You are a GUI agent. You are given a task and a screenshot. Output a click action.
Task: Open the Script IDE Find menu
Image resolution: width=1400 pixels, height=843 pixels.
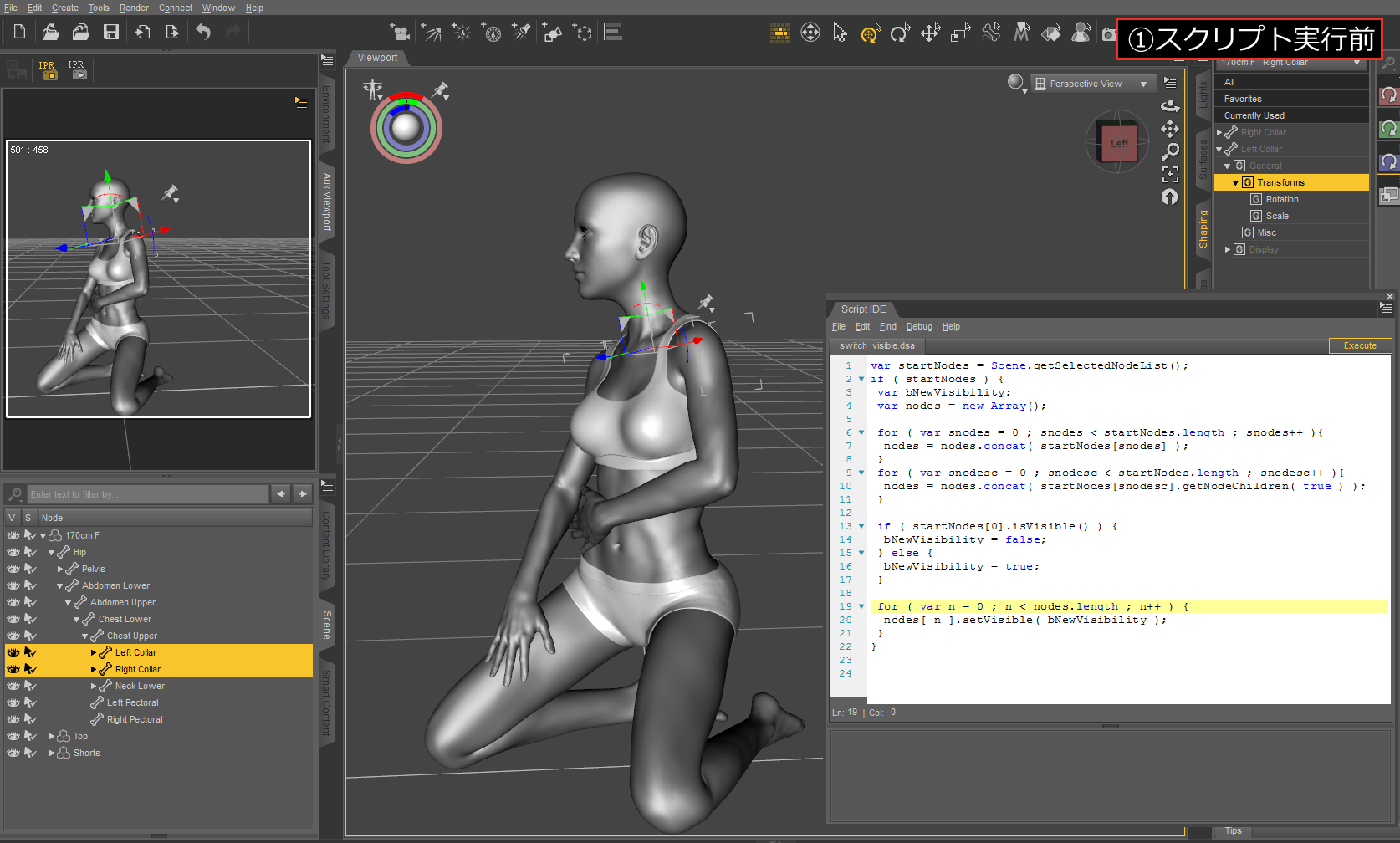888,327
